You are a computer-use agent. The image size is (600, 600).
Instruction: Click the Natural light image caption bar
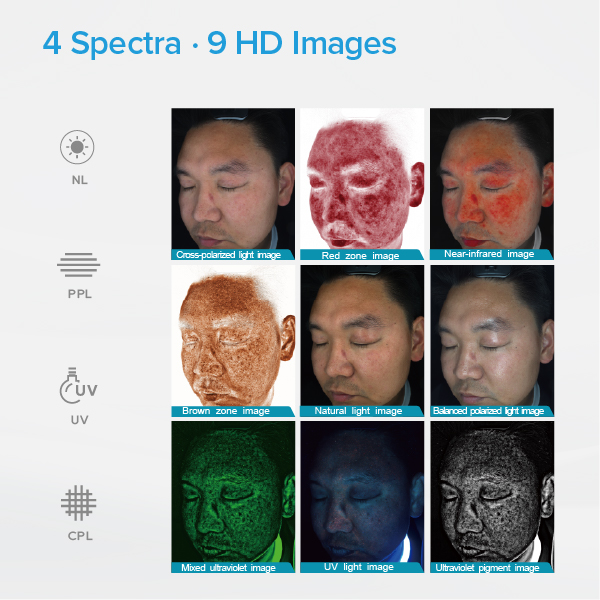click(362, 411)
